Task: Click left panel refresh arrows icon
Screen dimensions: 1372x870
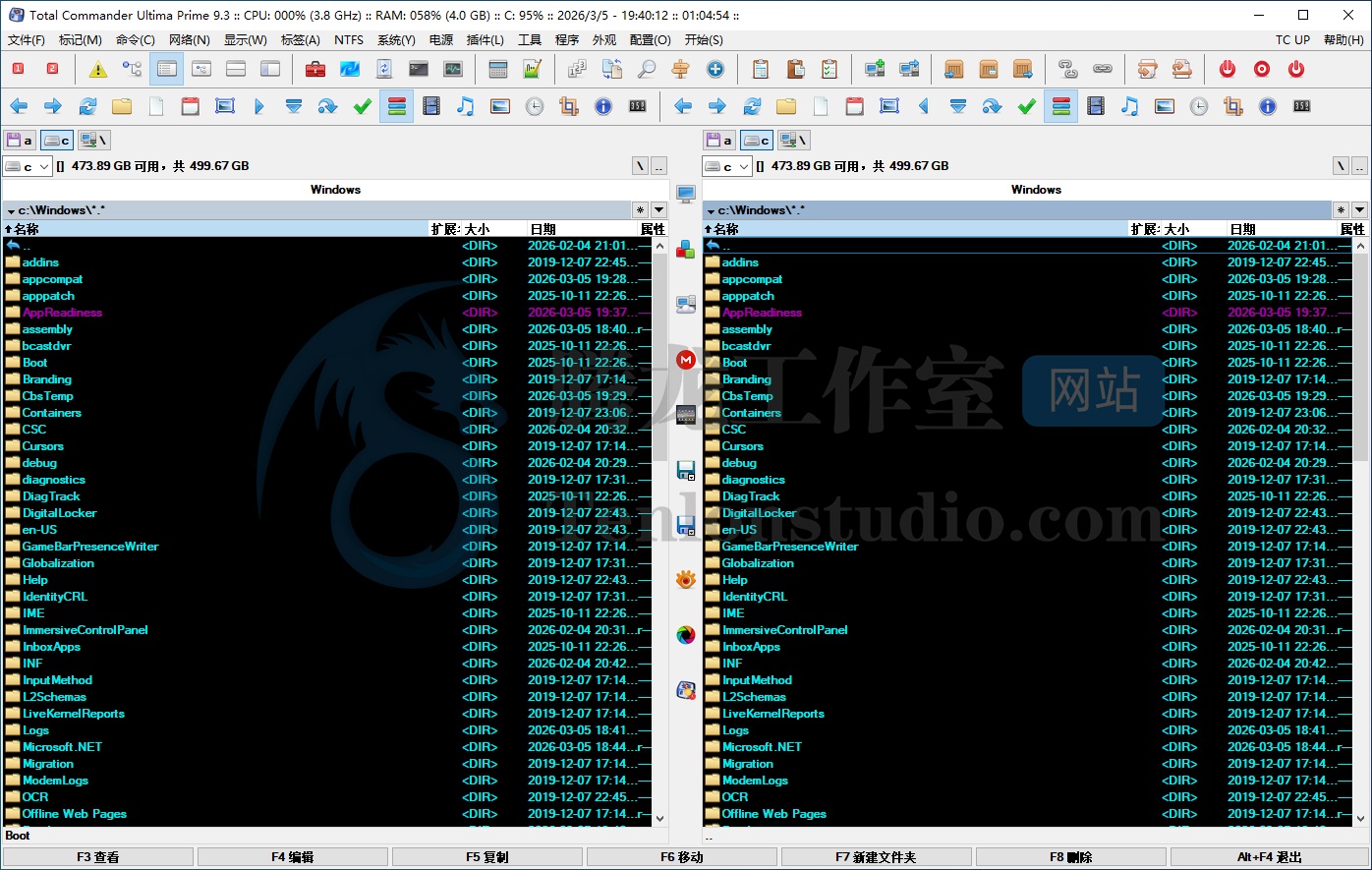Action: point(87,106)
